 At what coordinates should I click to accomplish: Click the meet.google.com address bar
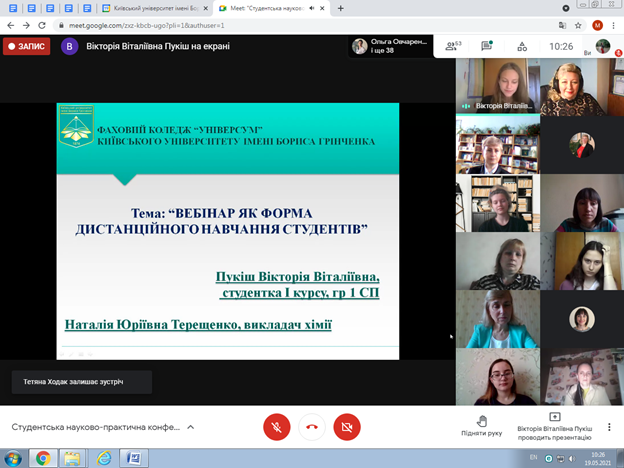(300, 24)
